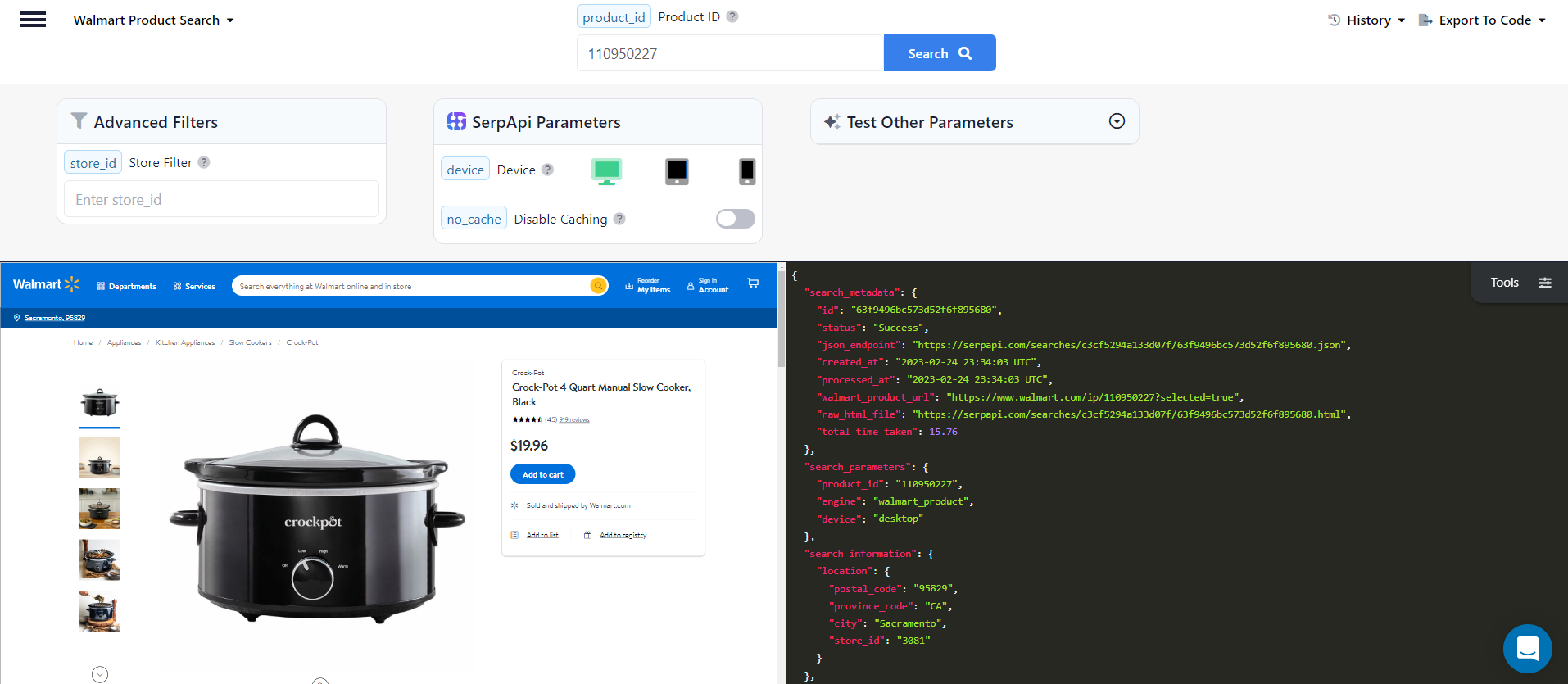Open Reorder My Items link
Viewport: 1568px width, 684px height.
coord(648,285)
